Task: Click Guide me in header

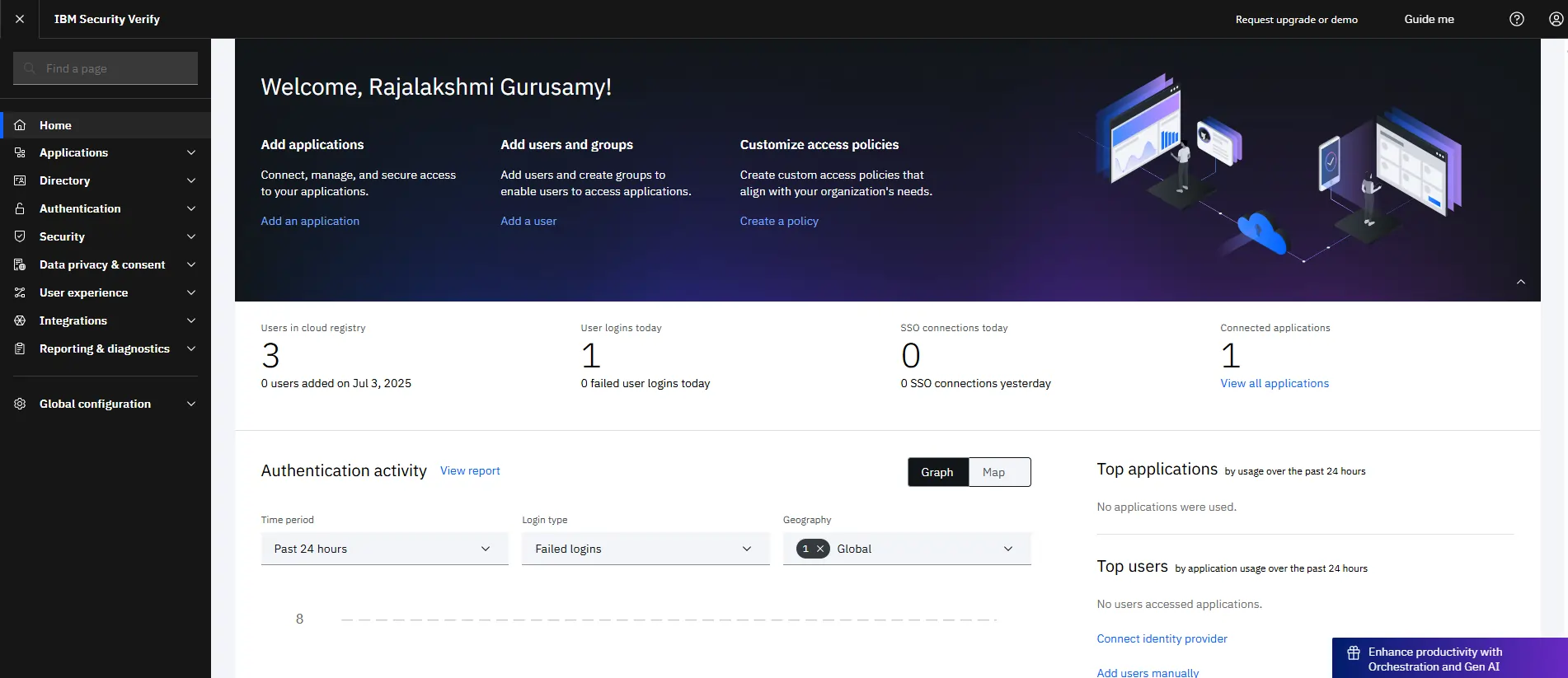Action: coord(1429,19)
